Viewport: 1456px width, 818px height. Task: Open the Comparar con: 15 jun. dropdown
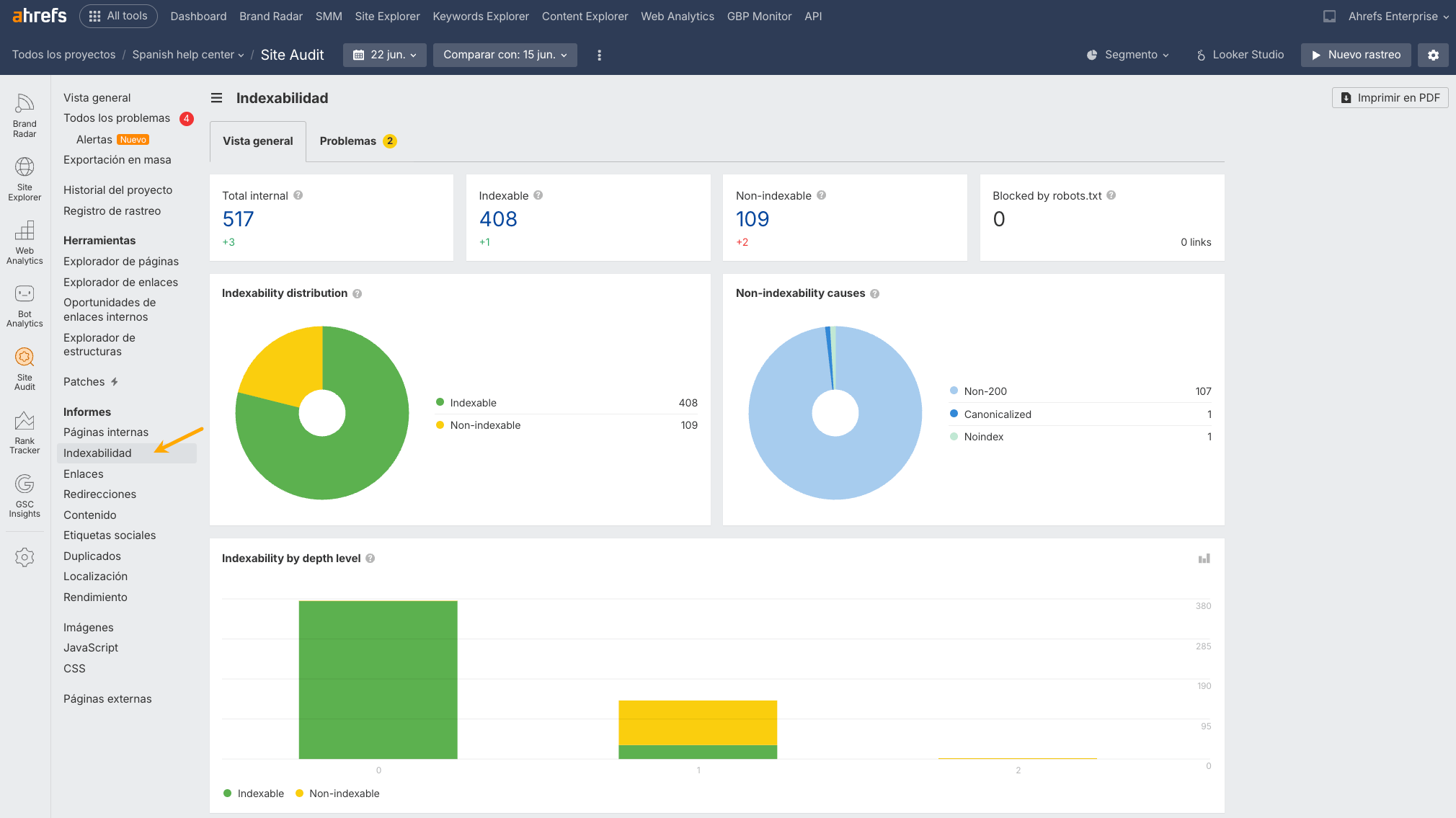coord(505,55)
